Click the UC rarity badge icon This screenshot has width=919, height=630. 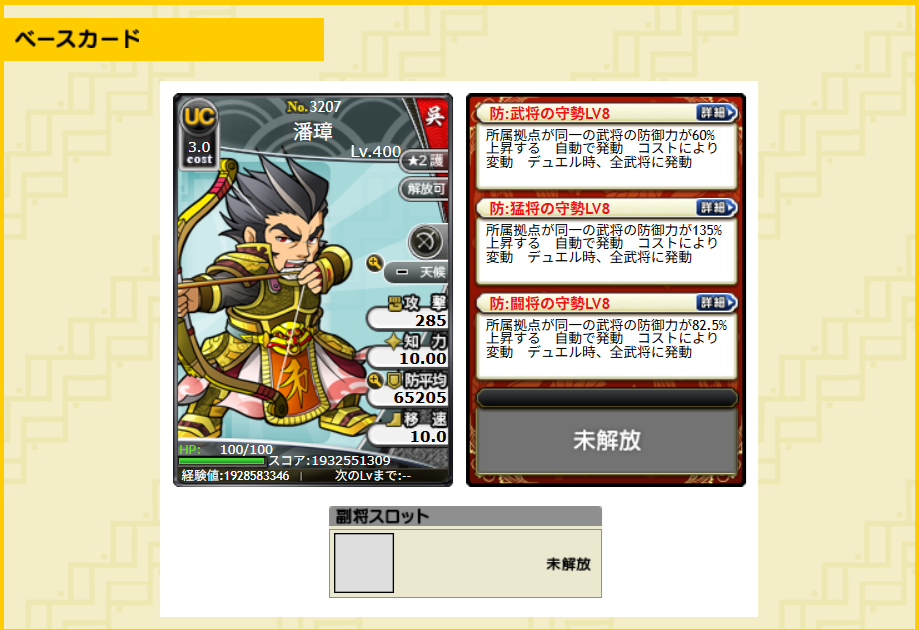[x=199, y=116]
